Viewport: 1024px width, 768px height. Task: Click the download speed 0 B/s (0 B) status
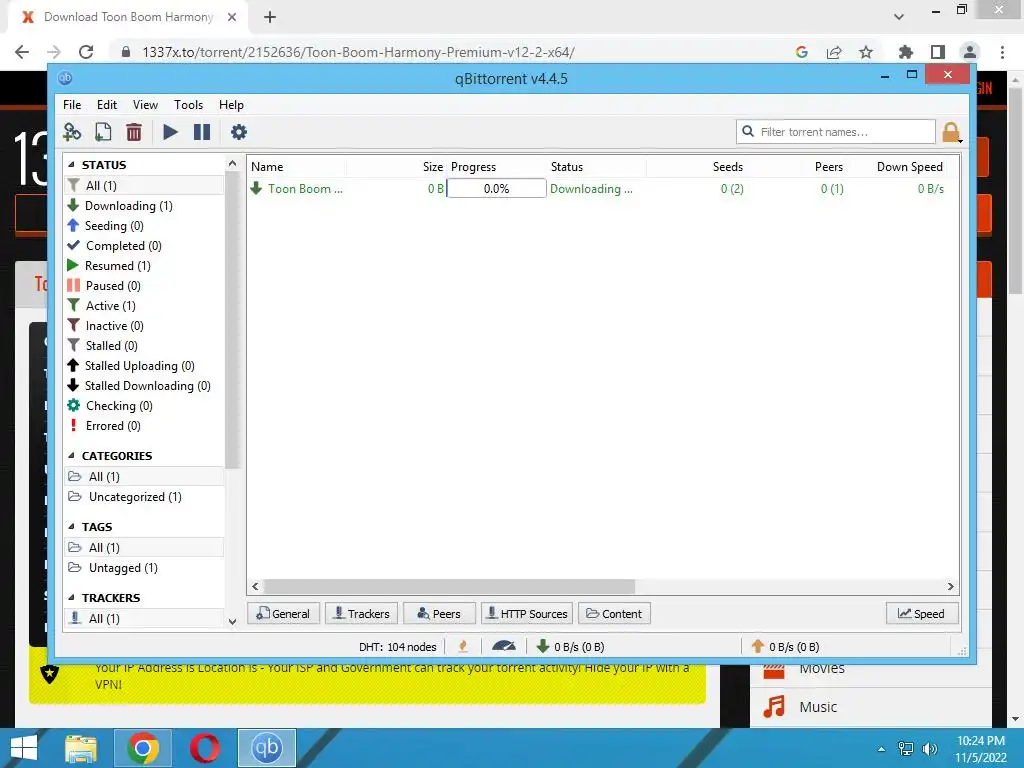571,647
